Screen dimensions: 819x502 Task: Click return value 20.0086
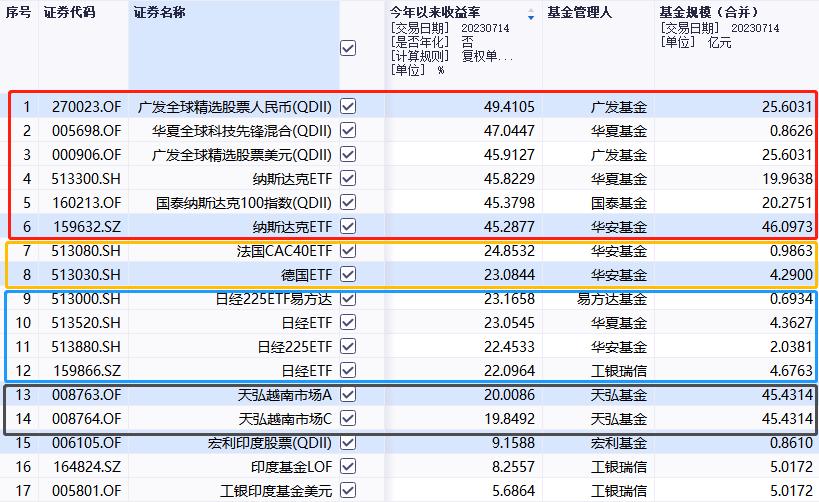click(x=509, y=395)
